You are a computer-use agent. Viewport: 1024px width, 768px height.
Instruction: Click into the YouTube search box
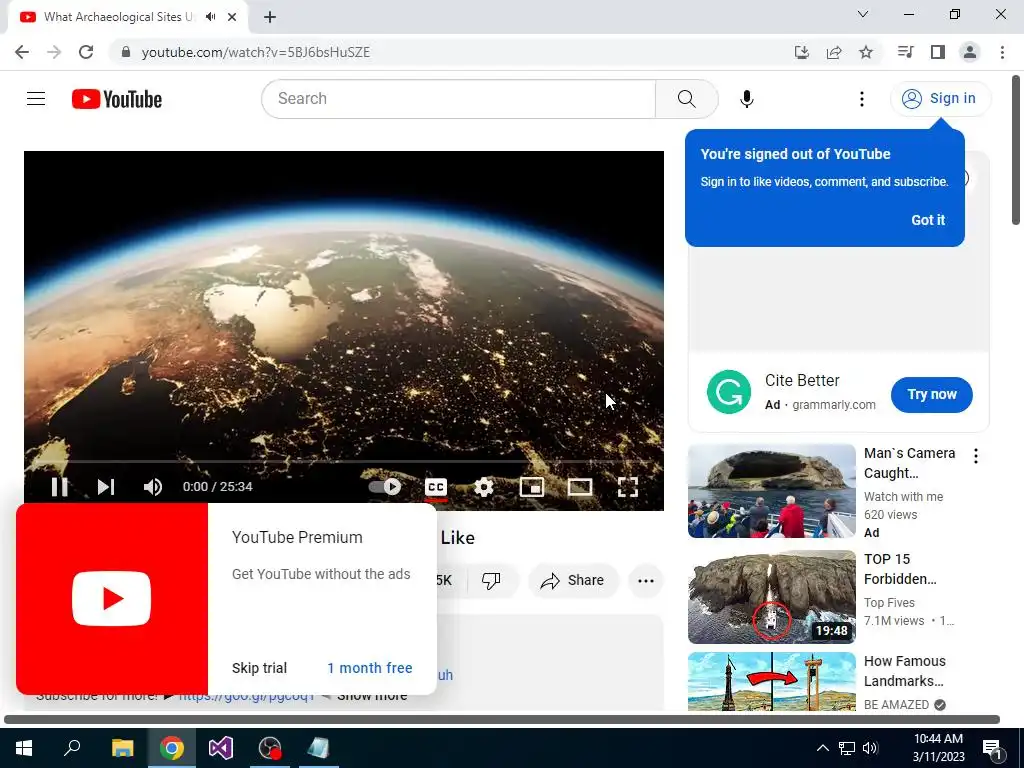pos(458,99)
